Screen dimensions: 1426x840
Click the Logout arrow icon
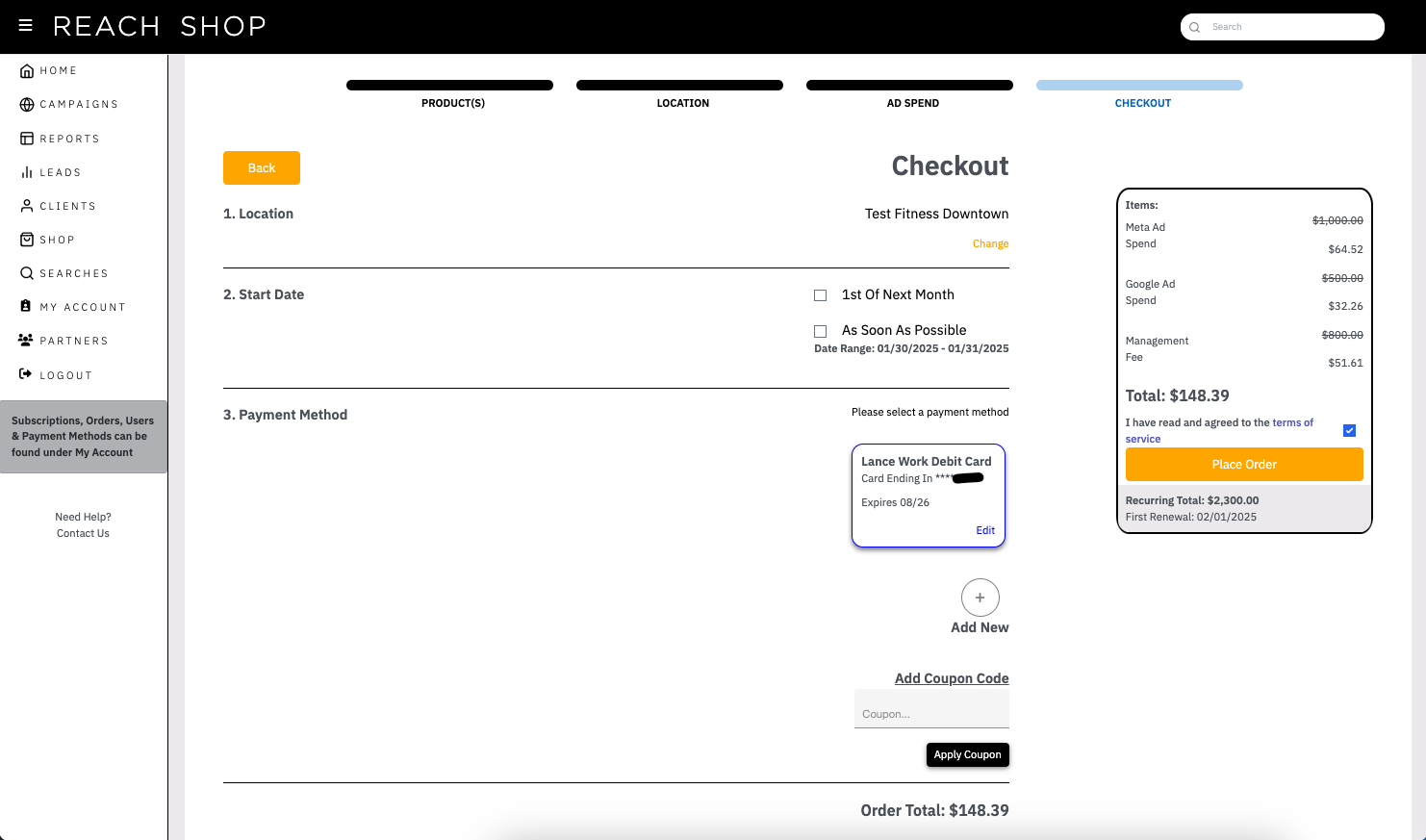[x=26, y=374]
